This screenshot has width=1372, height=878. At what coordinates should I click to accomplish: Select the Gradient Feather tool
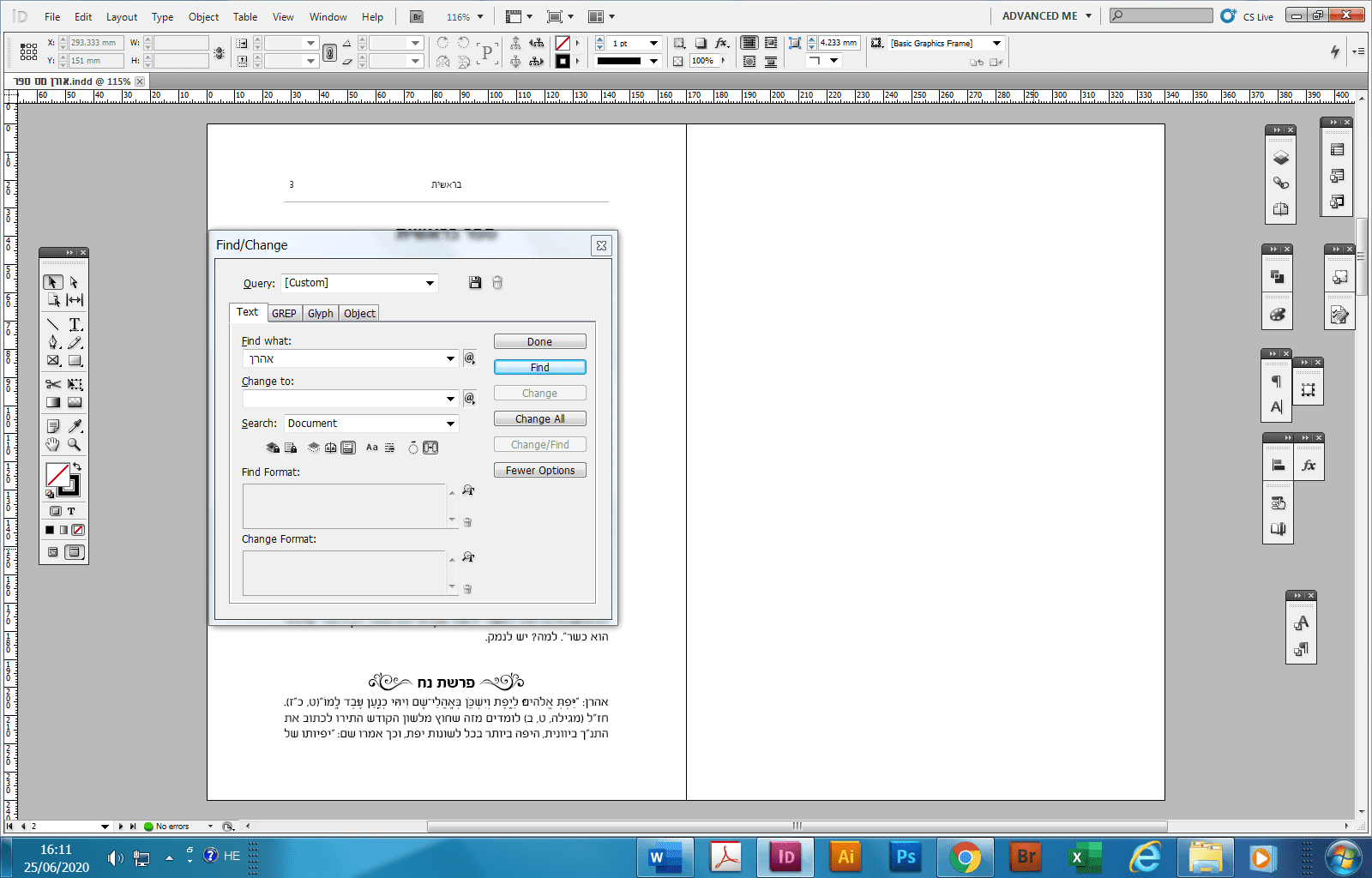75,402
